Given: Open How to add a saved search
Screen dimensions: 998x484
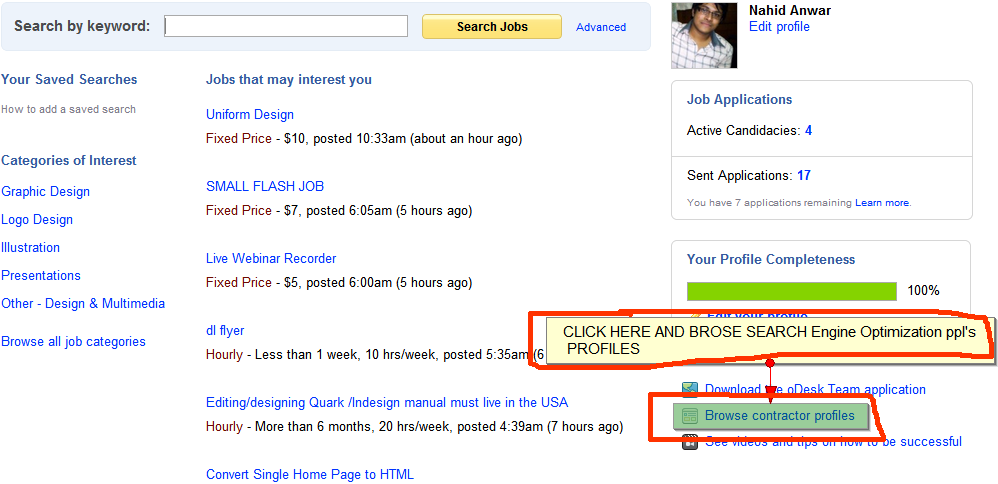Looking at the screenshot, I should point(68,109).
